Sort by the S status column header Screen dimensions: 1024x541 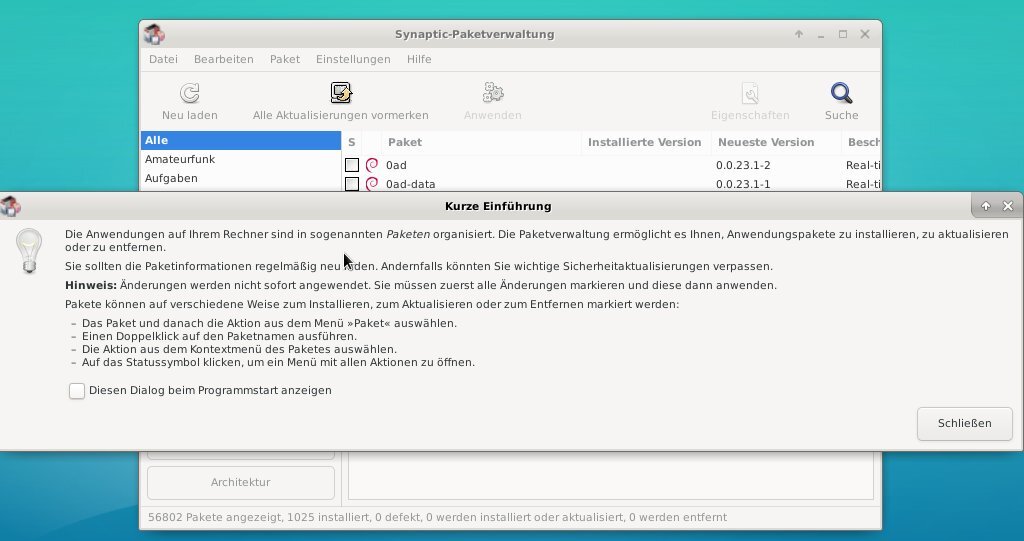351,142
